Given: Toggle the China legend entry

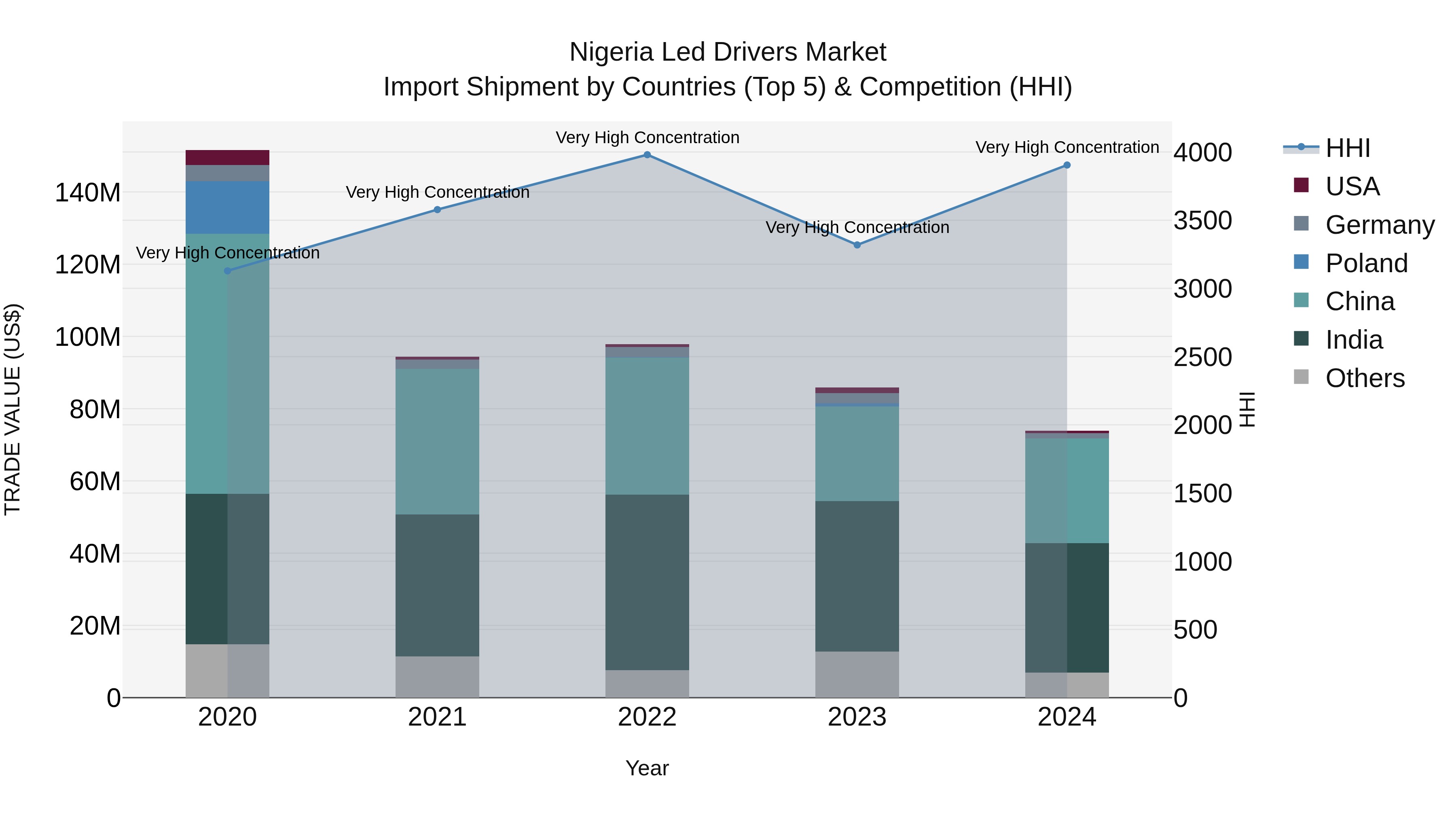Looking at the screenshot, I should click(x=1344, y=301).
